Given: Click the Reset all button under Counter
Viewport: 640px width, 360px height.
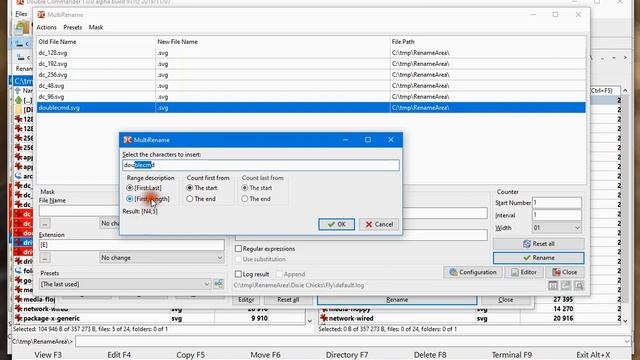Looking at the screenshot, I should point(538,244).
